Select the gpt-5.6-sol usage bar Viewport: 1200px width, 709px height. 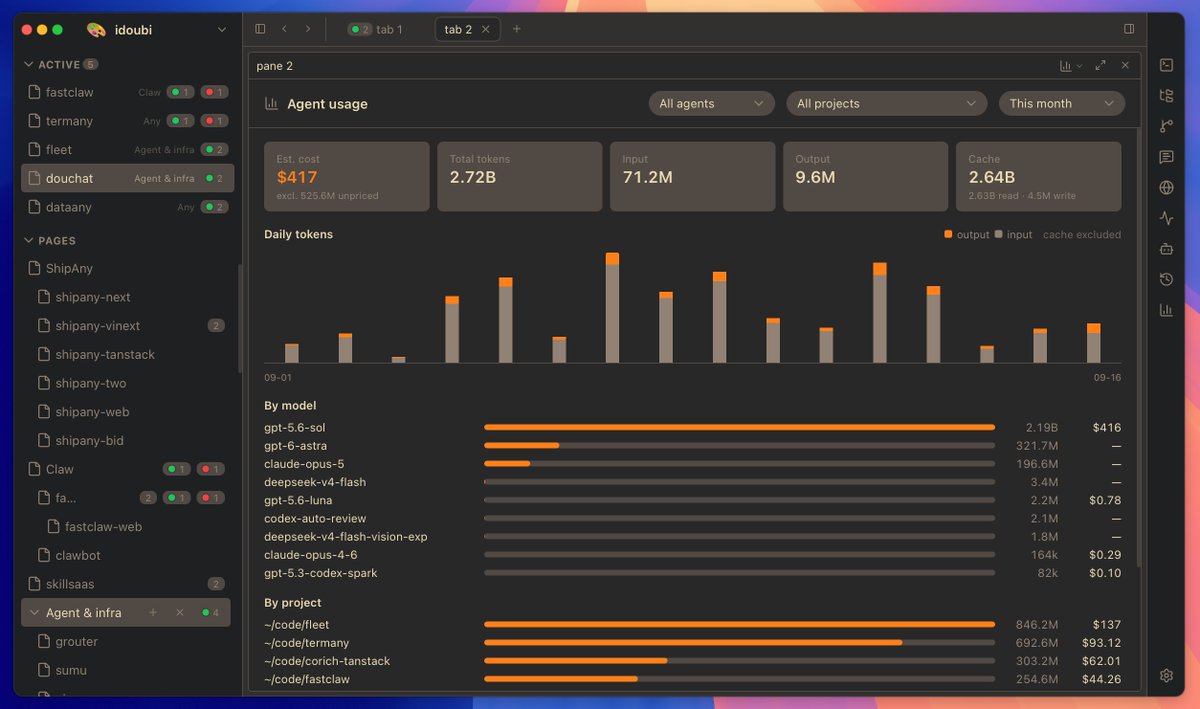click(x=739, y=427)
